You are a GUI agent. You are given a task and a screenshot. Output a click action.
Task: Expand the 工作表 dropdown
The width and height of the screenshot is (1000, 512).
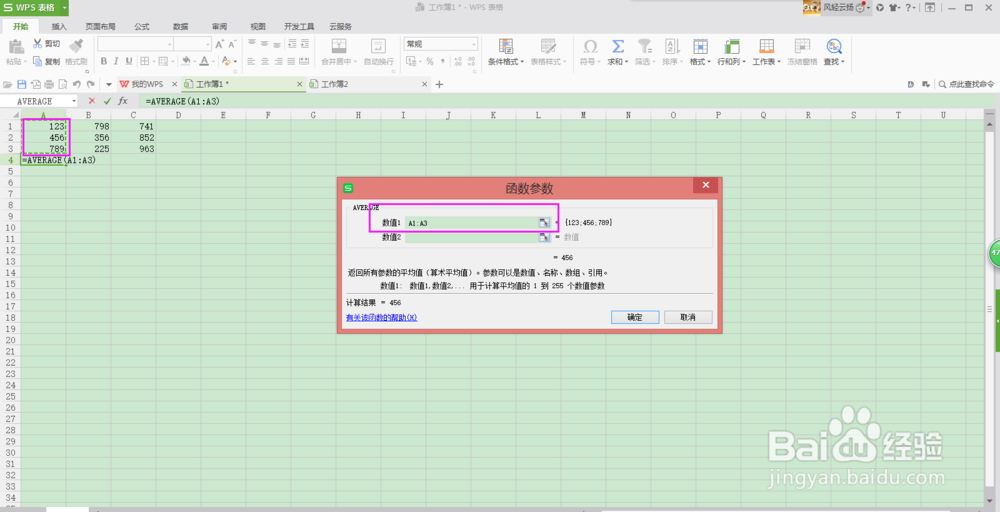[779, 62]
